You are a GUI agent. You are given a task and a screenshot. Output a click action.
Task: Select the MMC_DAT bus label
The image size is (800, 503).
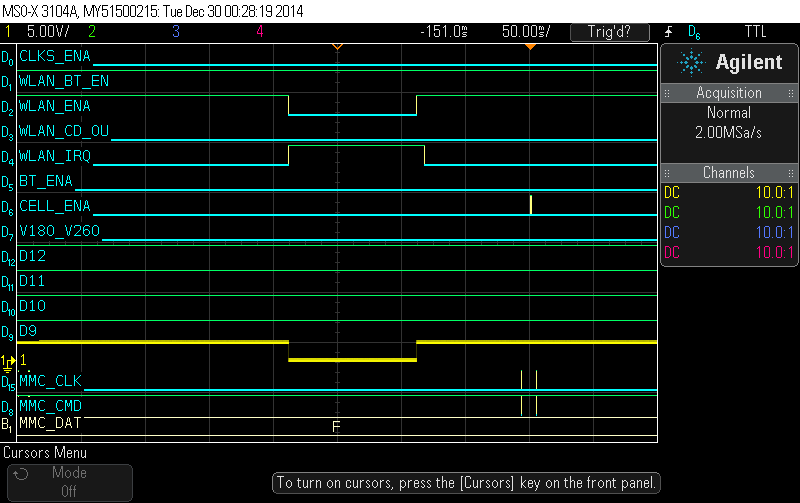click(x=49, y=423)
